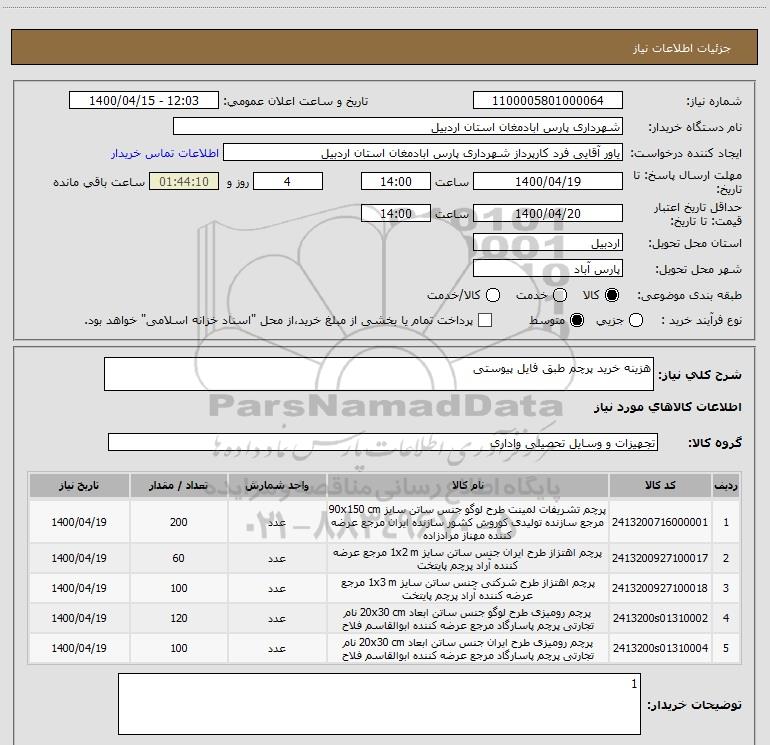This screenshot has width=770, height=745.
Task: Select the کالا radio button
Action: [612, 295]
